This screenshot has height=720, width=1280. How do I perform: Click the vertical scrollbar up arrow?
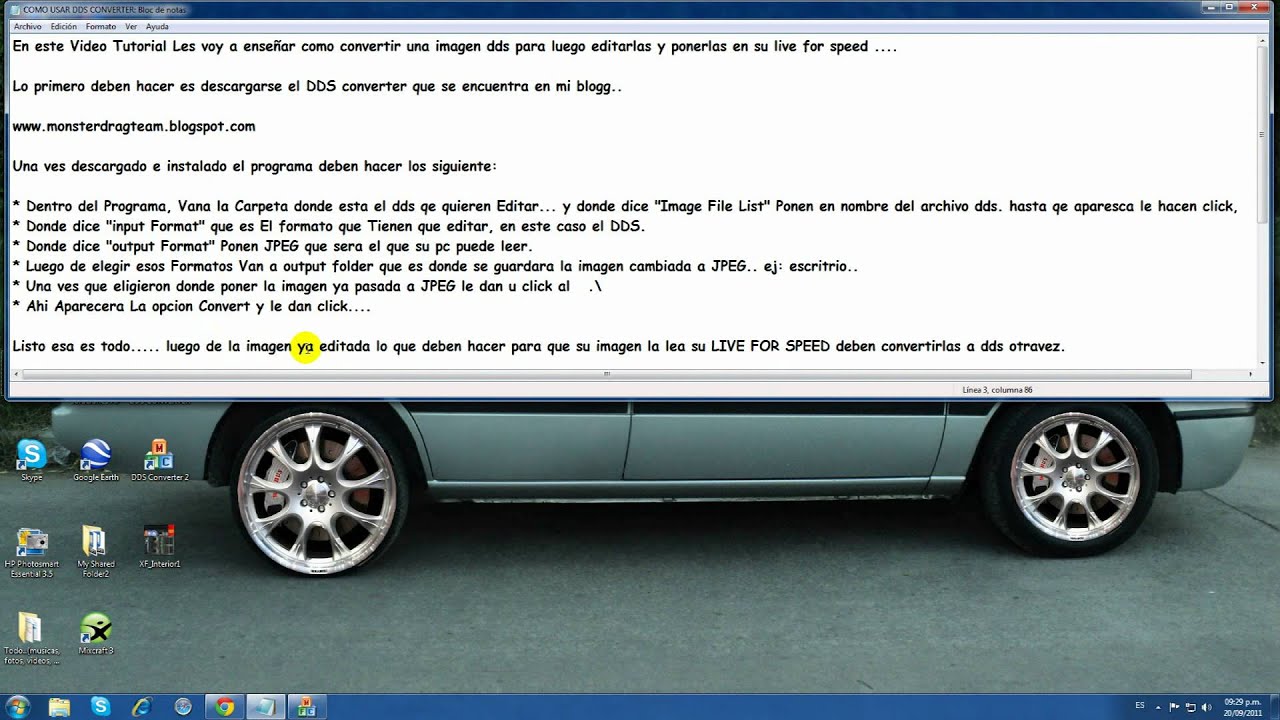click(x=1264, y=43)
